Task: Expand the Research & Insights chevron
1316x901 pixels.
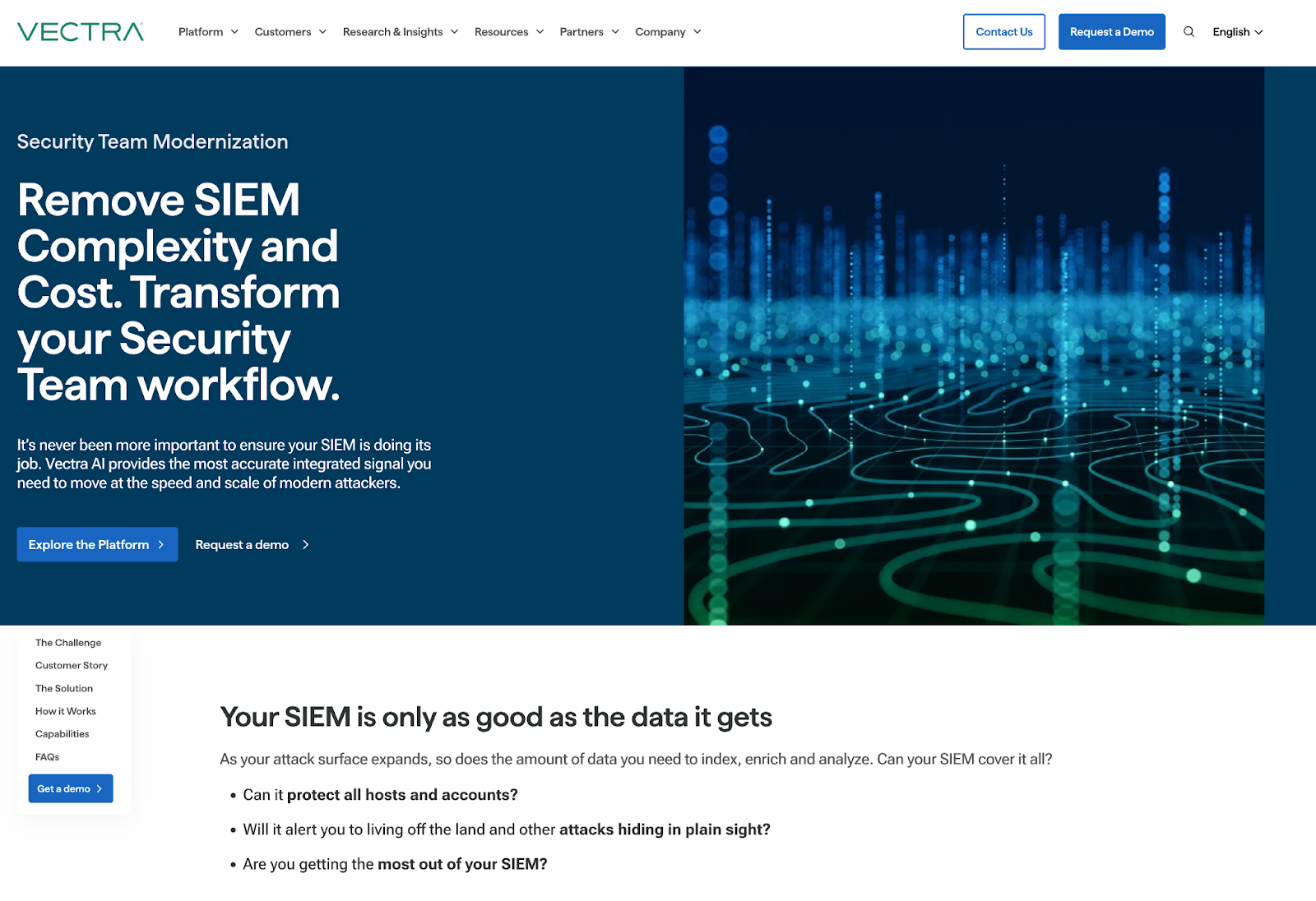Action: coord(454,32)
